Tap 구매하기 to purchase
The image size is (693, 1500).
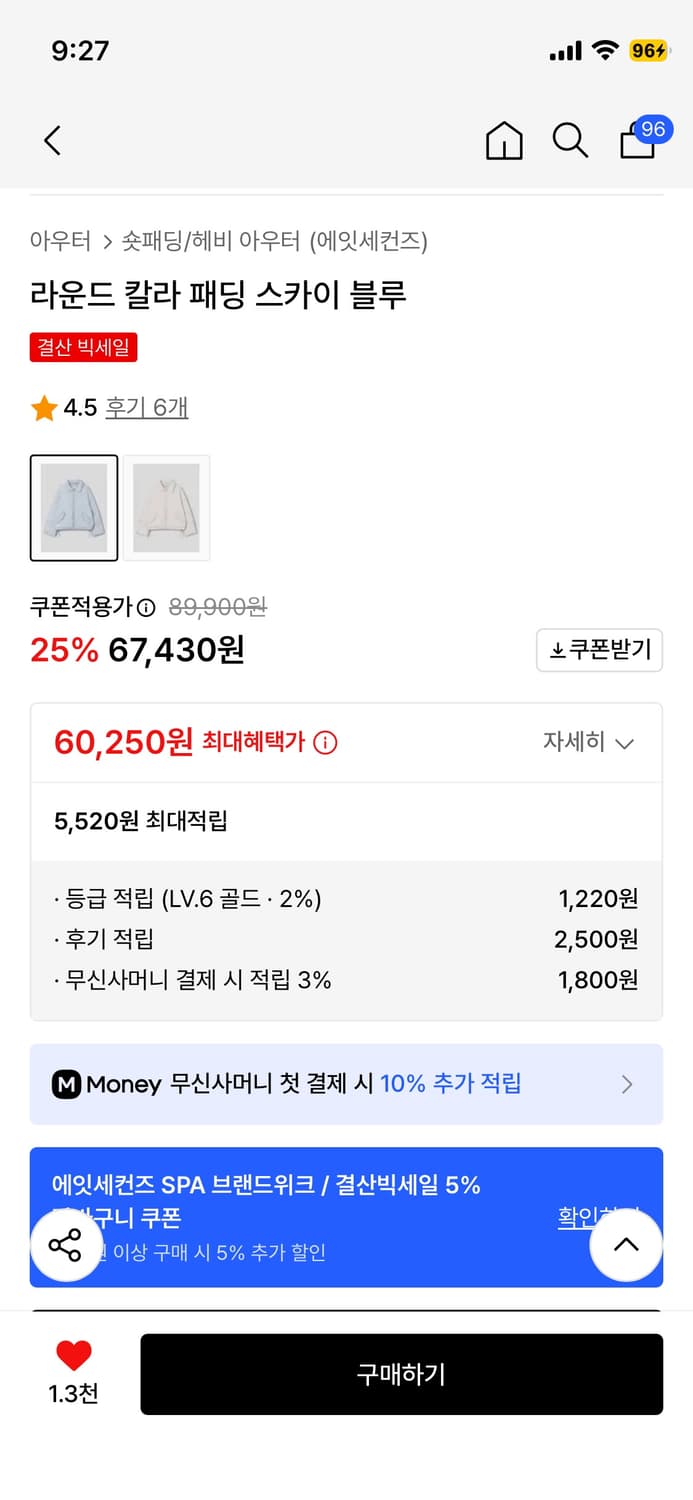pyautogui.click(x=401, y=1374)
